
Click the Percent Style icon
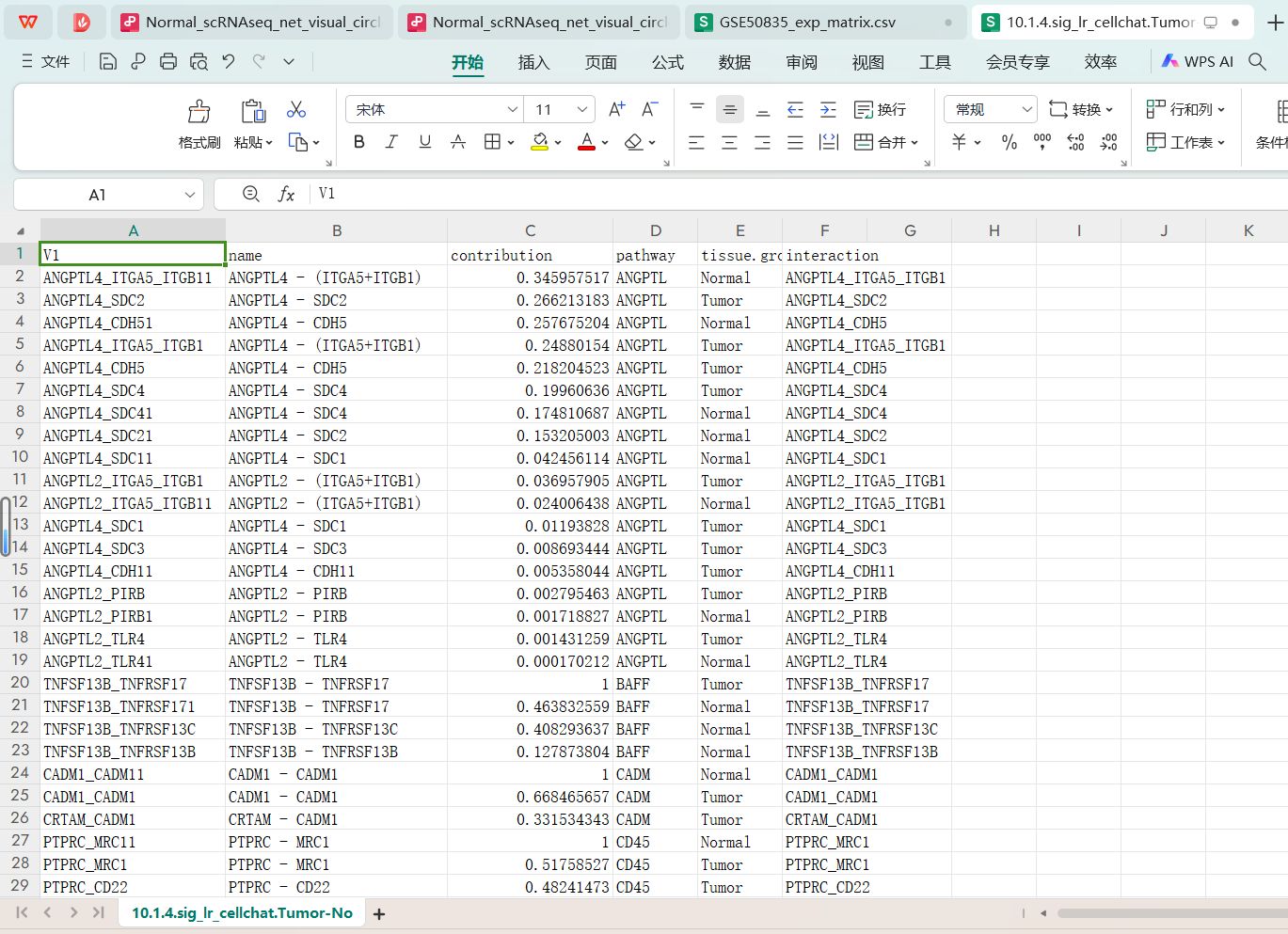(x=1010, y=142)
